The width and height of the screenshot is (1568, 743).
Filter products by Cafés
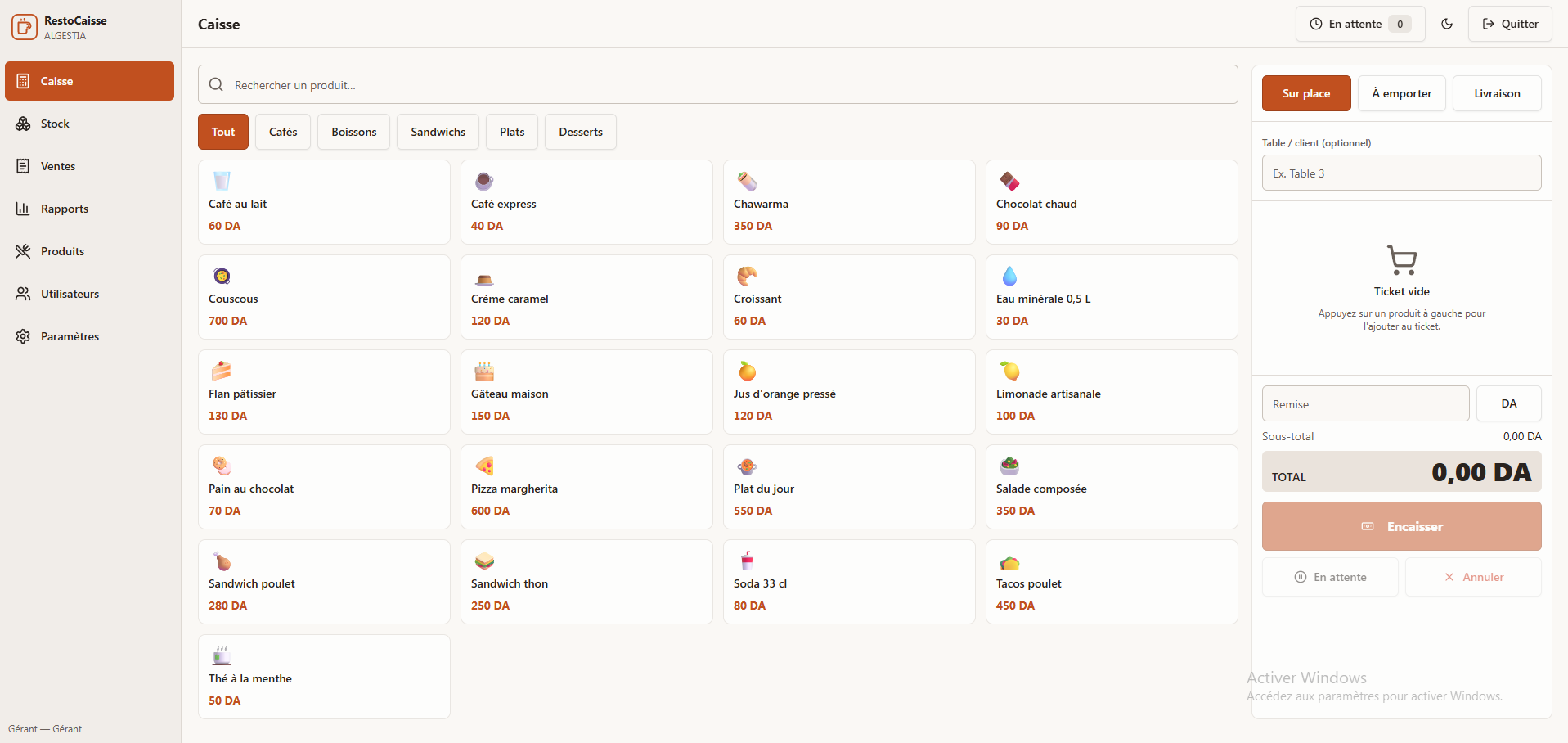tap(283, 132)
